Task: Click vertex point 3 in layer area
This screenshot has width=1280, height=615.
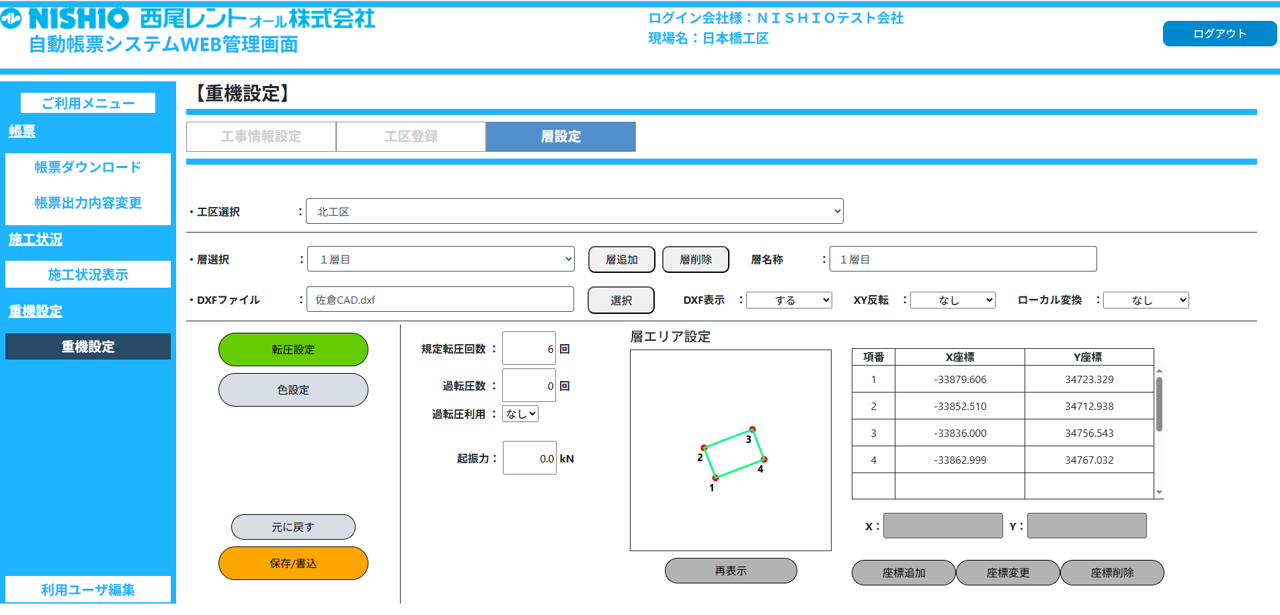Action: [x=753, y=429]
